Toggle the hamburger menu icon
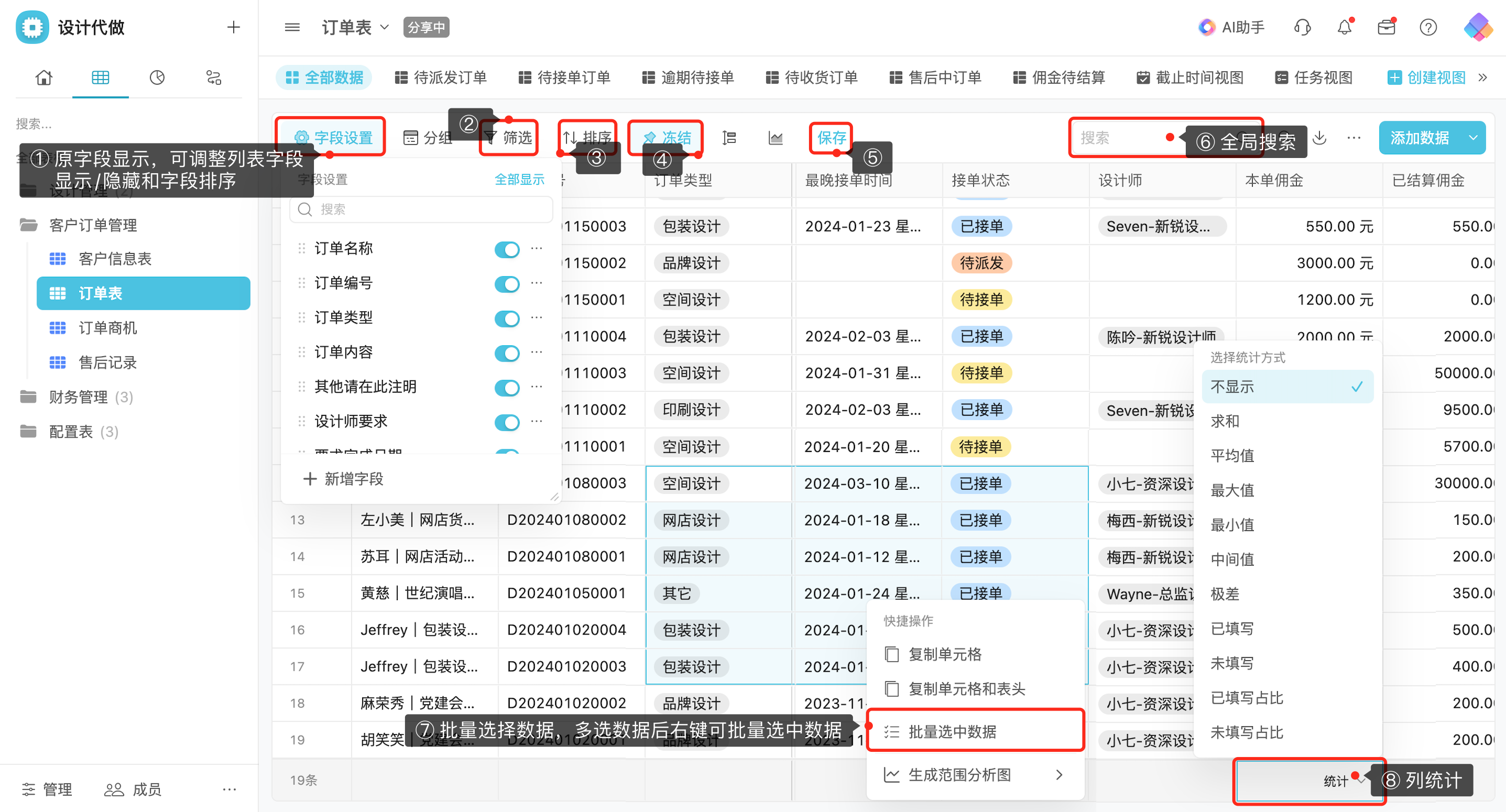1506x812 pixels. pyautogui.click(x=292, y=27)
